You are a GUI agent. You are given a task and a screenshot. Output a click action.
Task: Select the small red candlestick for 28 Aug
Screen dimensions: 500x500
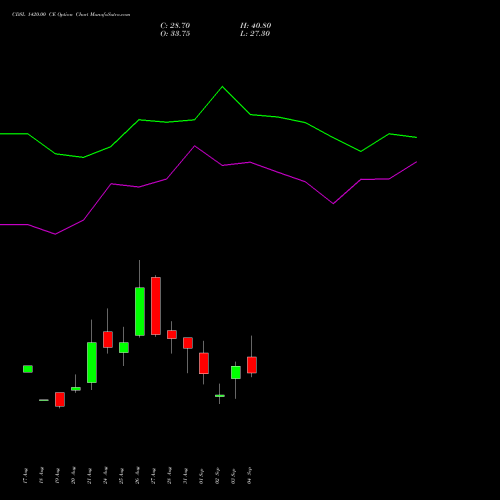[172, 334]
